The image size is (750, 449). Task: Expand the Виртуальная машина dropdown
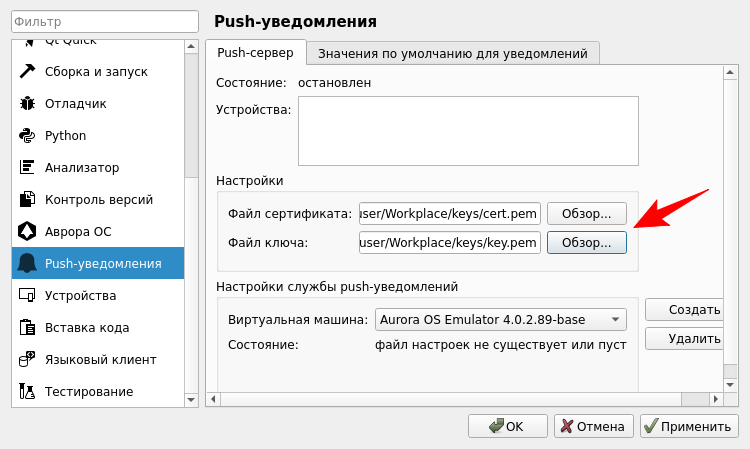[500, 321]
